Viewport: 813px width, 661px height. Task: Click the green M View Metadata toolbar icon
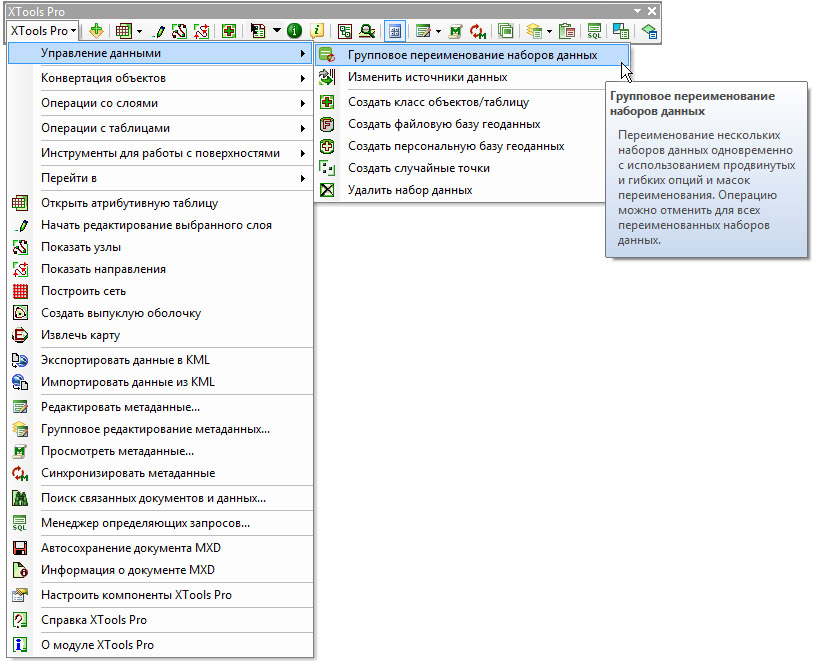tap(455, 31)
